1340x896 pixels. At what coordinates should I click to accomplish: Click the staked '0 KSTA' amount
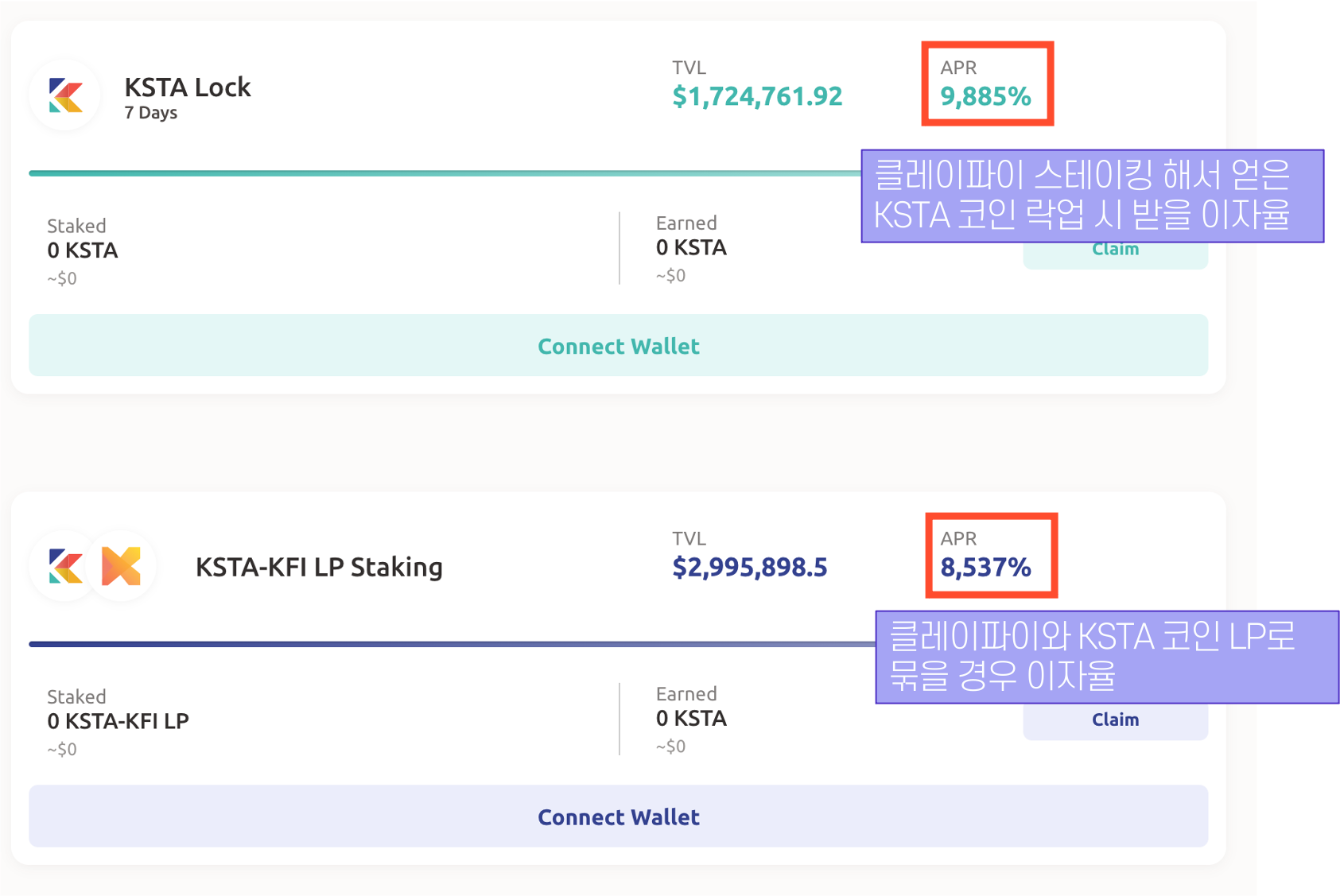pos(83,250)
